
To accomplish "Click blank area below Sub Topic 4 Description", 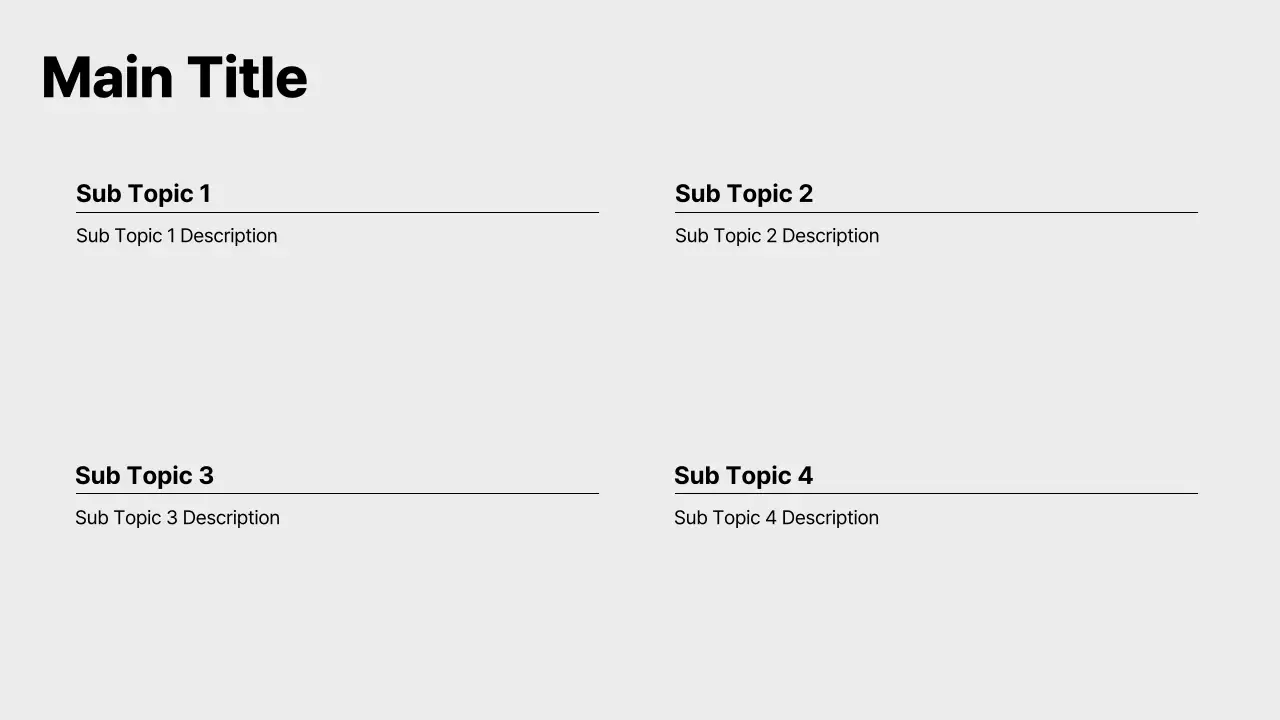I will (x=936, y=600).
